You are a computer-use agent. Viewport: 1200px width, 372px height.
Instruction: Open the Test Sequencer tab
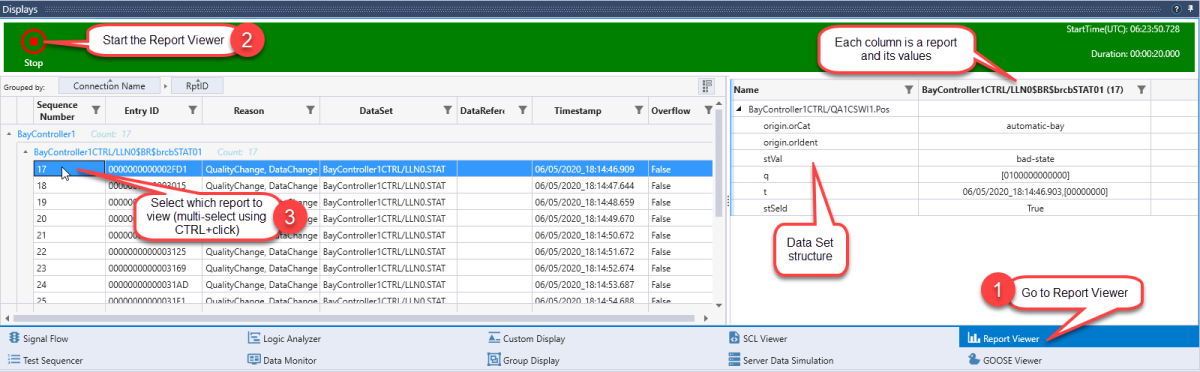pos(45,360)
